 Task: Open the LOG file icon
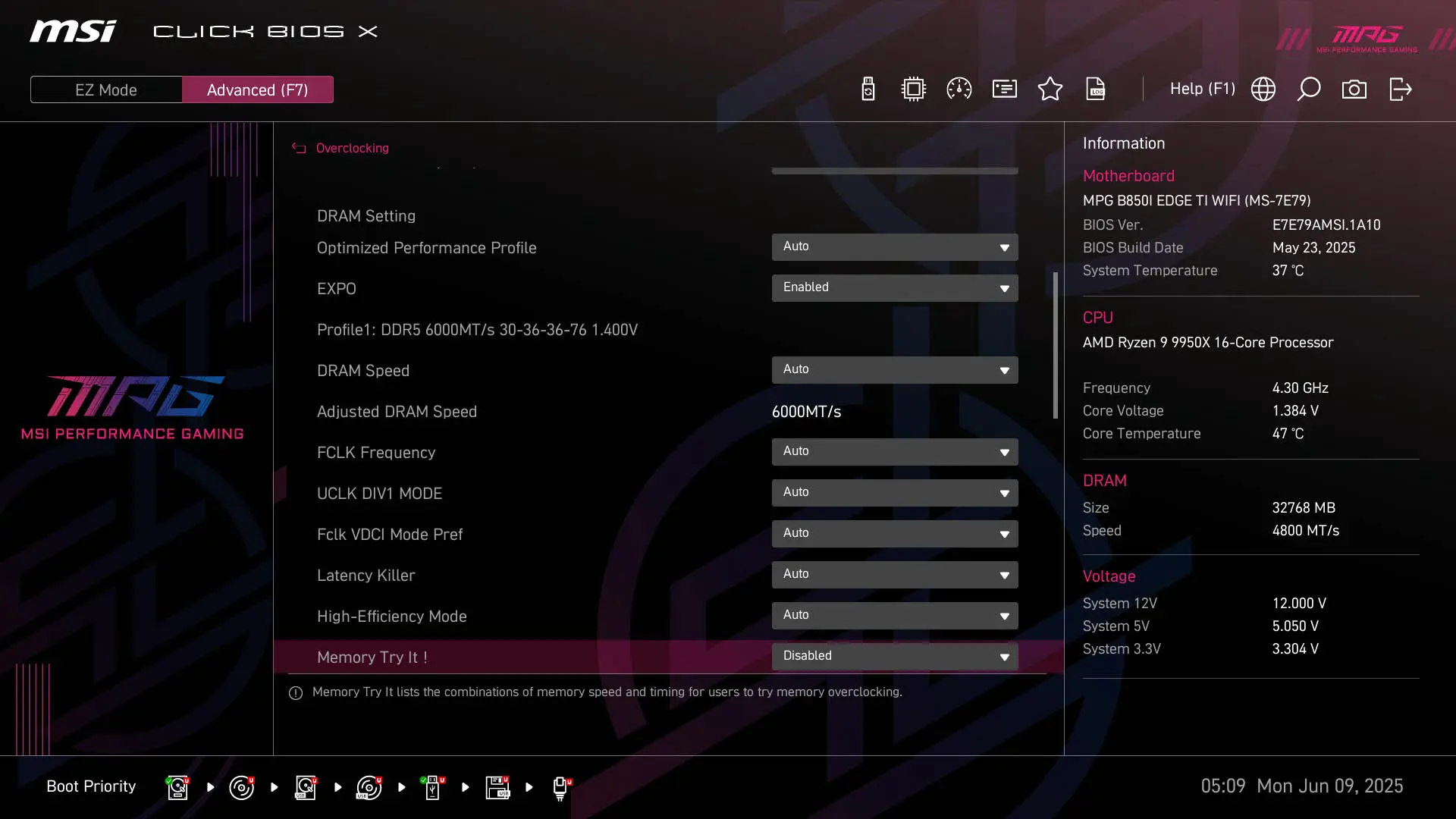tap(1096, 89)
